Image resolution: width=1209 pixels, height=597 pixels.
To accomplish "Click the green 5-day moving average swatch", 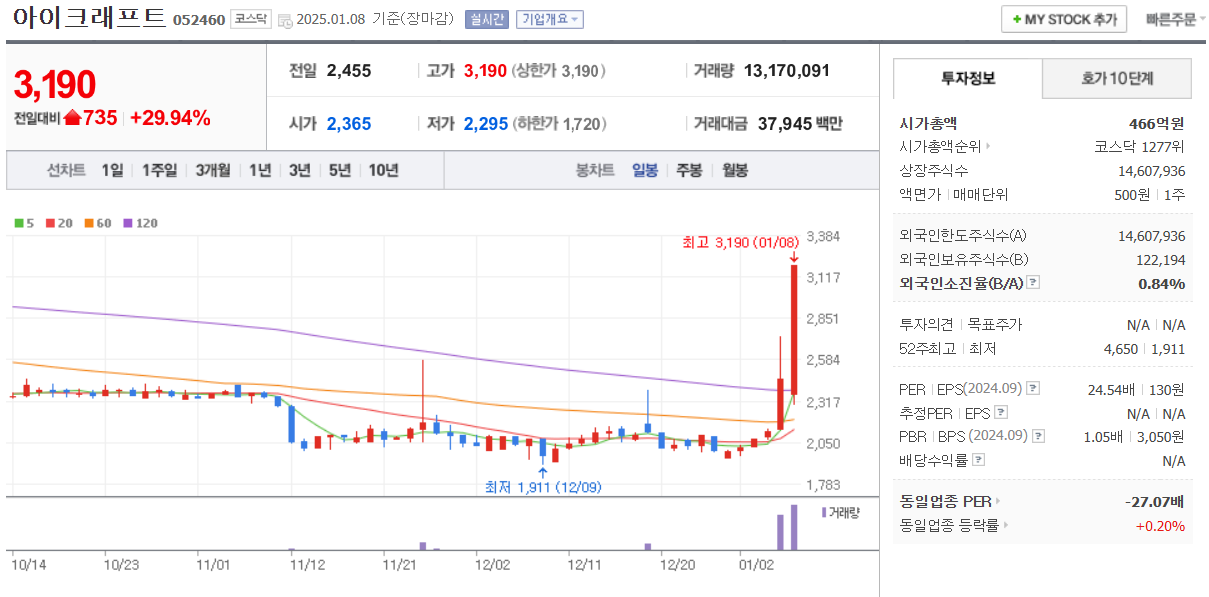I will pos(18,223).
